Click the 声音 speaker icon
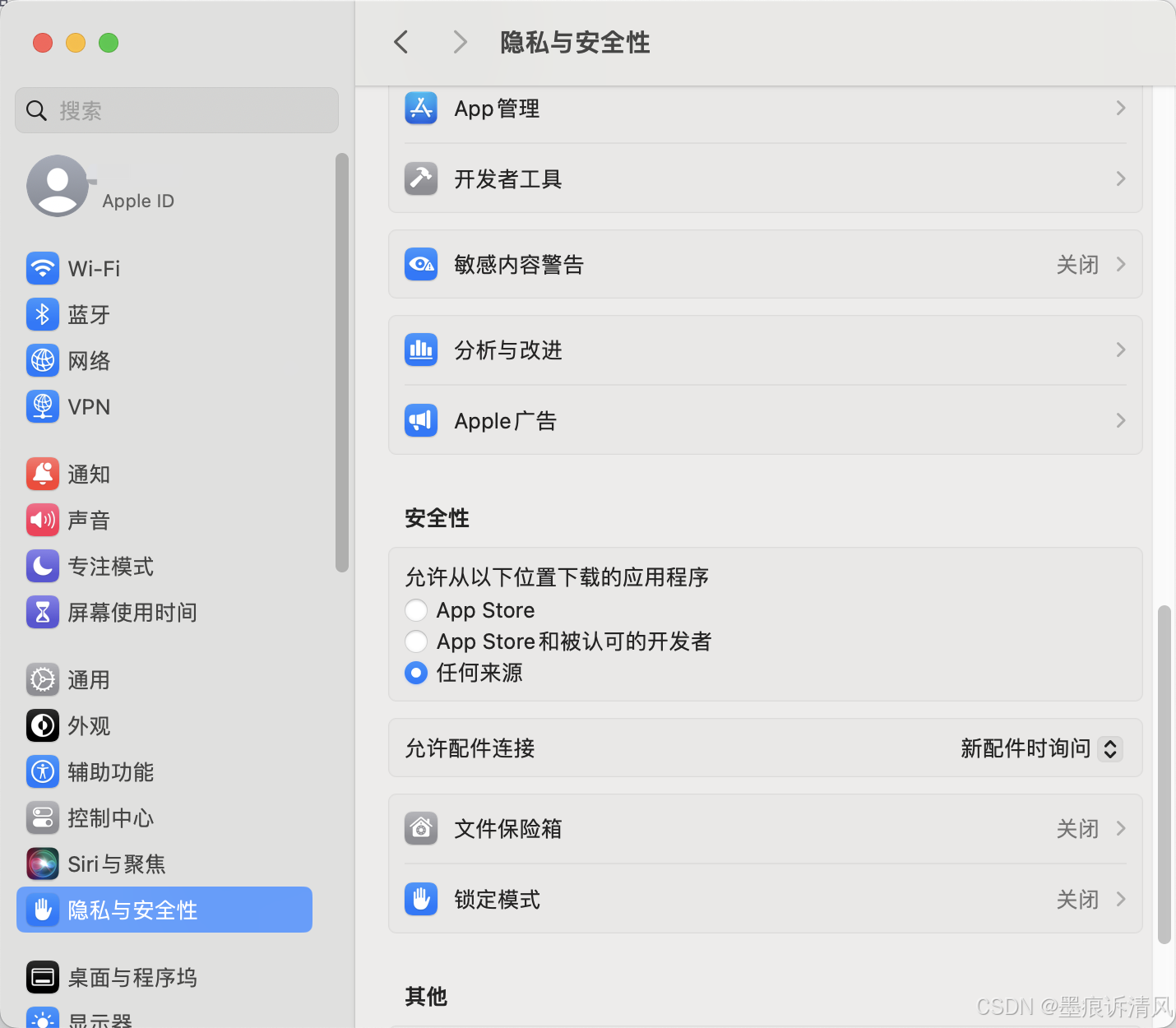Screen dimensions: 1176x1028 tap(43, 520)
